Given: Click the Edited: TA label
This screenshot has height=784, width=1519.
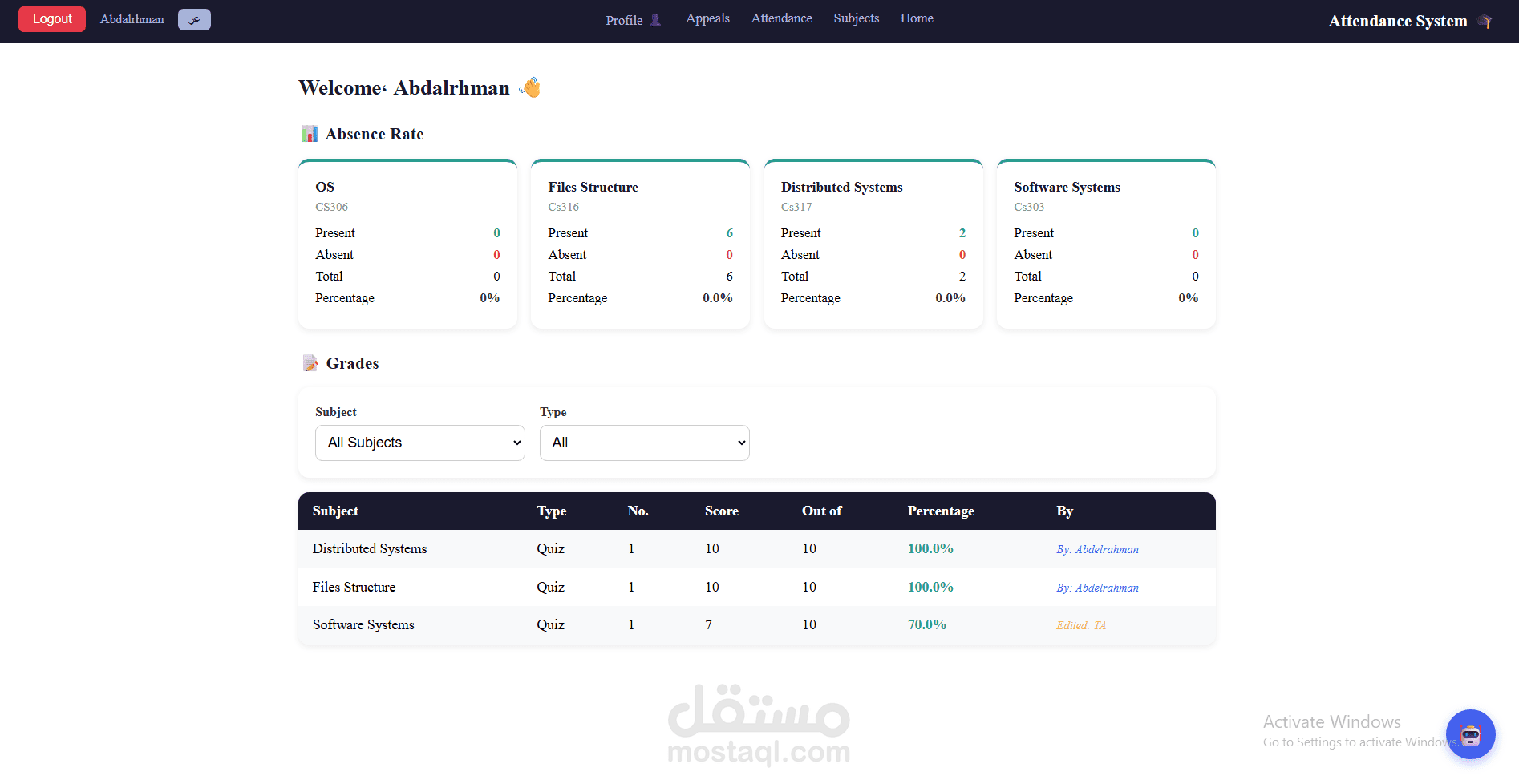Looking at the screenshot, I should [1081, 626].
